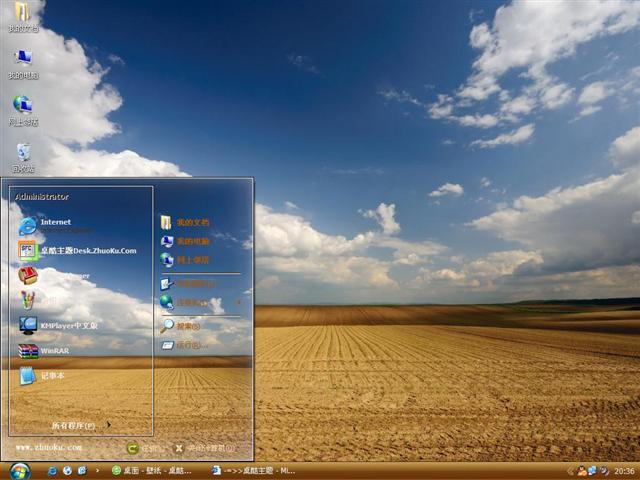640x480 pixels.
Task: Click the green Log Off button
Action: pyautogui.click(x=133, y=449)
